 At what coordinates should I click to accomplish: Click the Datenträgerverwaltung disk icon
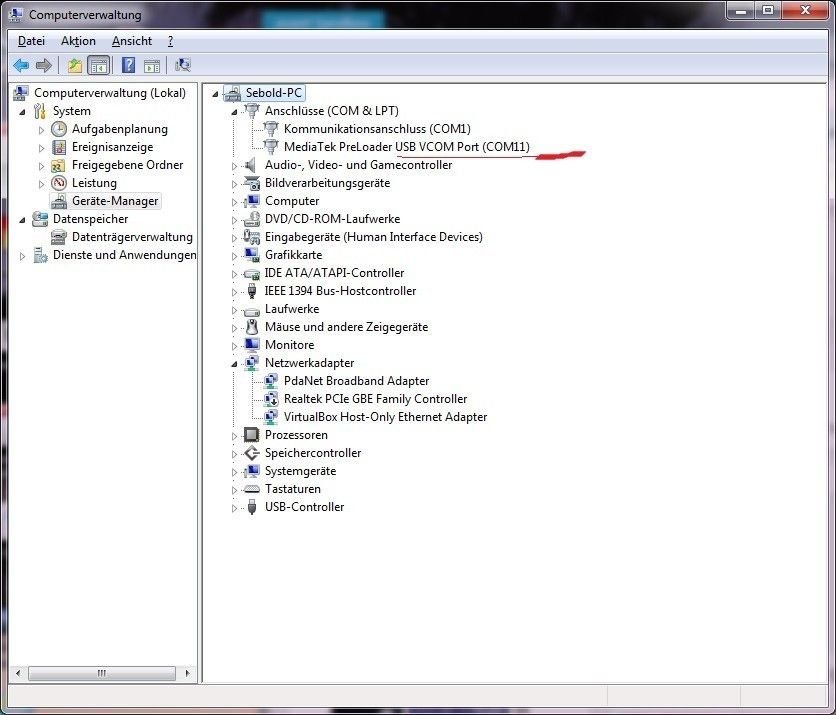(59, 237)
